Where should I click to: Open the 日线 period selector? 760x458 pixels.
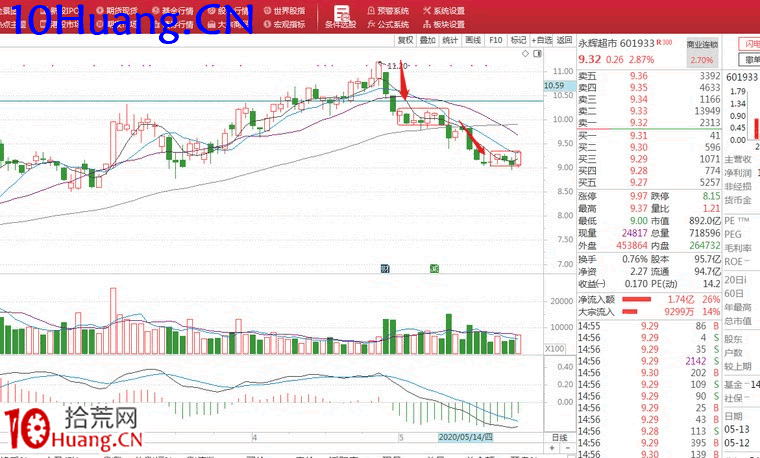click(x=559, y=437)
